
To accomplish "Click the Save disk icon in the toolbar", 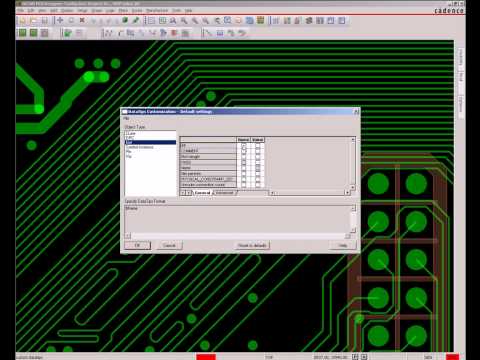I will pos(44,21).
